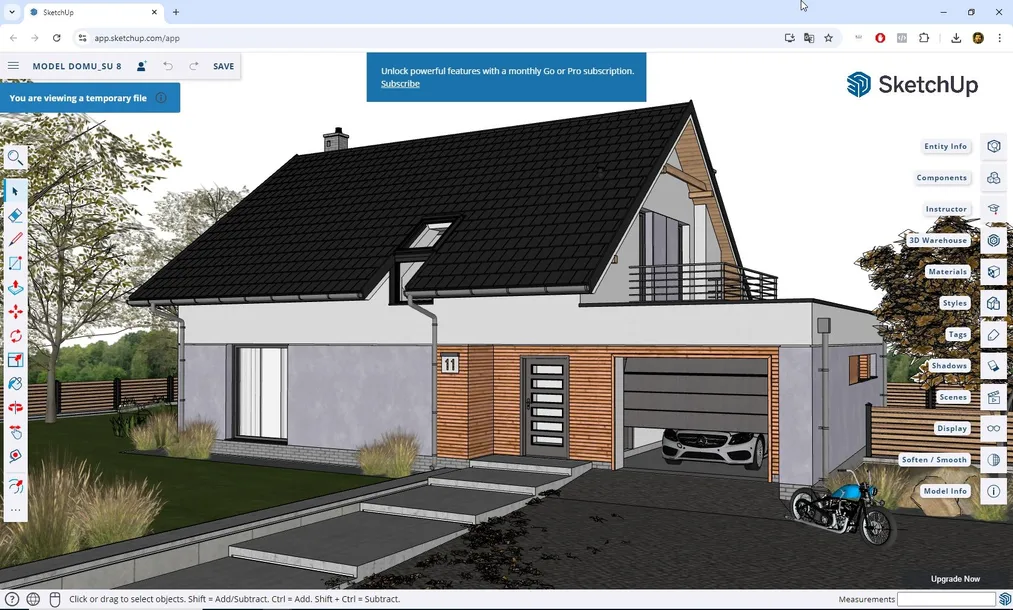
Task: Activate the Rotate tool
Action: pos(15,336)
